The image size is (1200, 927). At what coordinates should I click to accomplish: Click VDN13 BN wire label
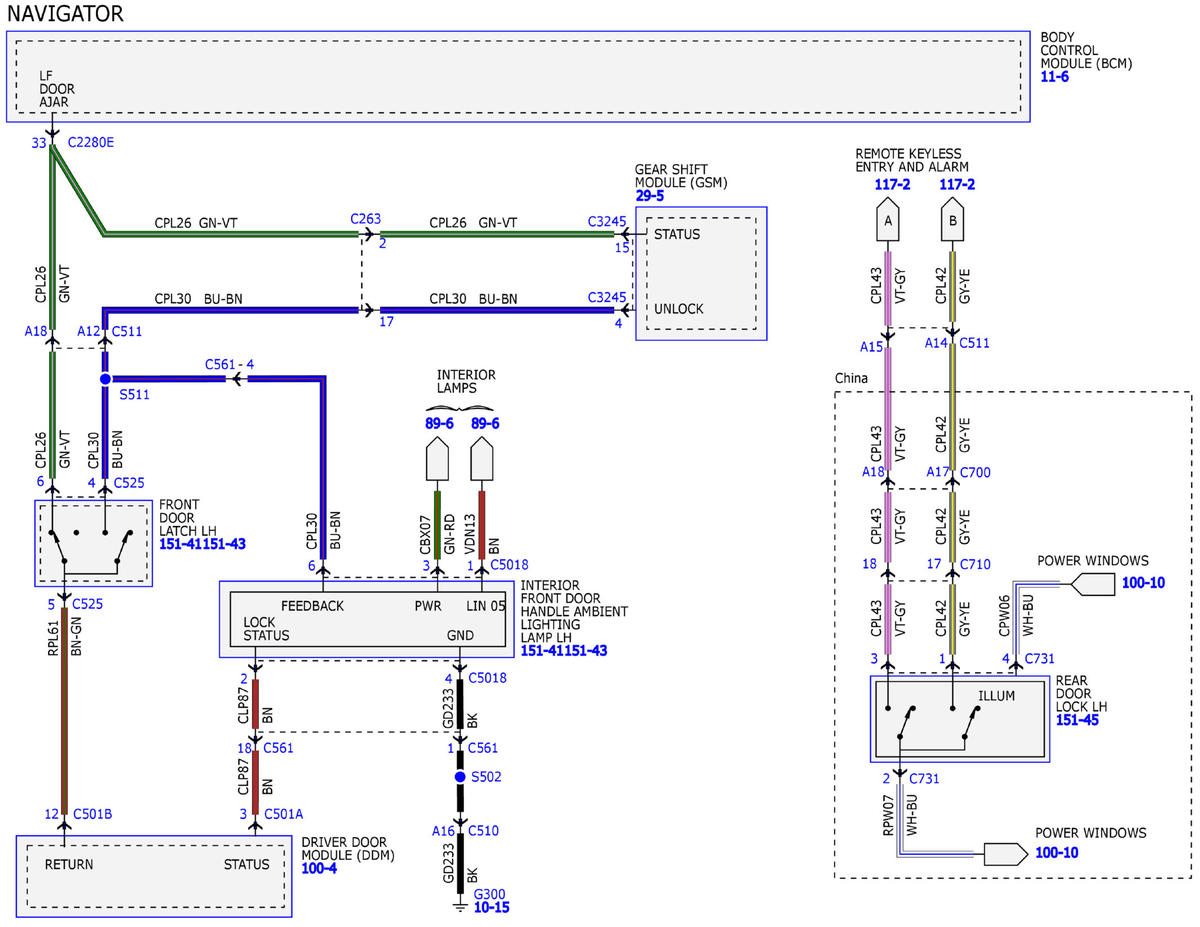(x=482, y=534)
